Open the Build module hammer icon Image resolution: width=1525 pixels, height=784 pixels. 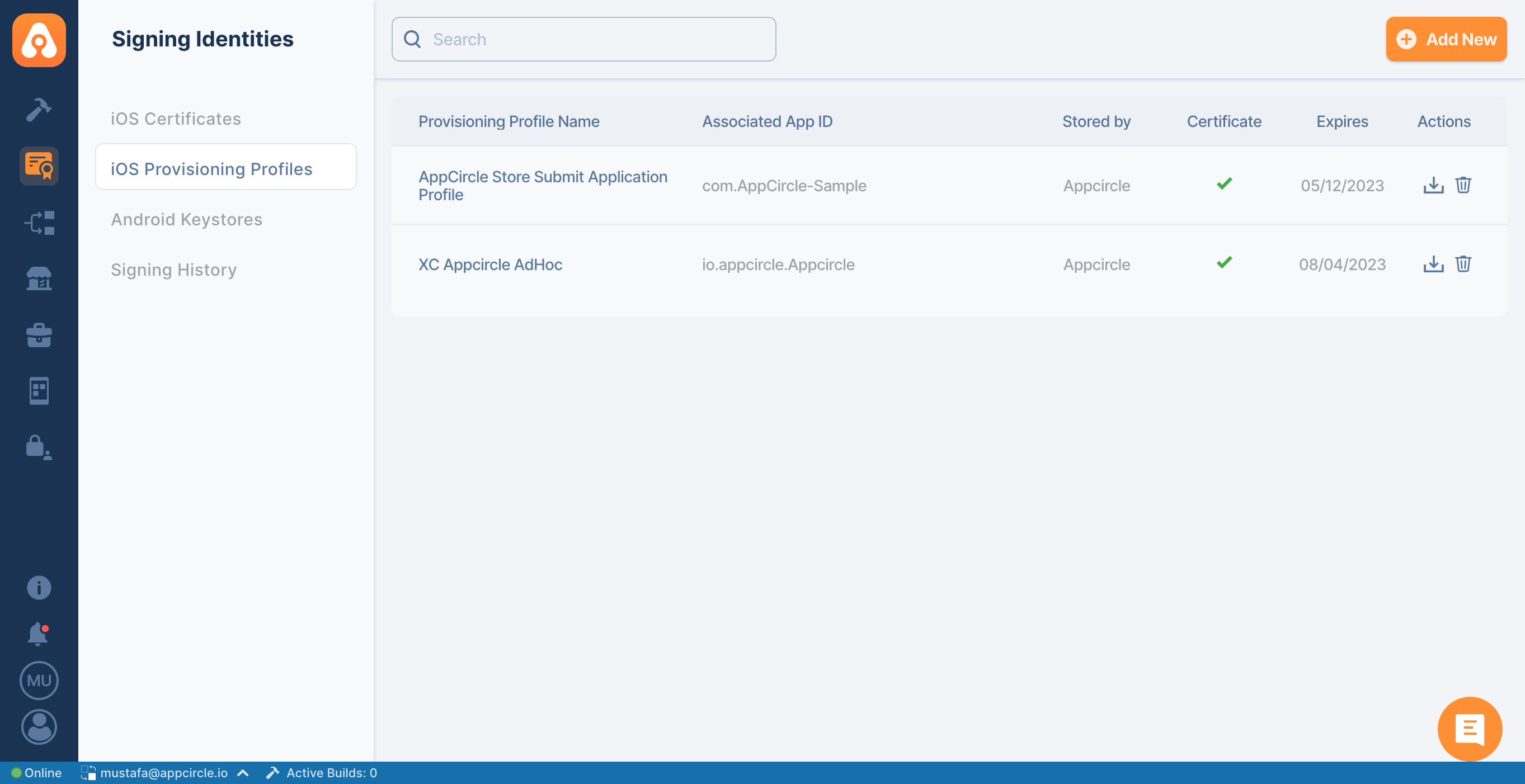[x=39, y=110]
